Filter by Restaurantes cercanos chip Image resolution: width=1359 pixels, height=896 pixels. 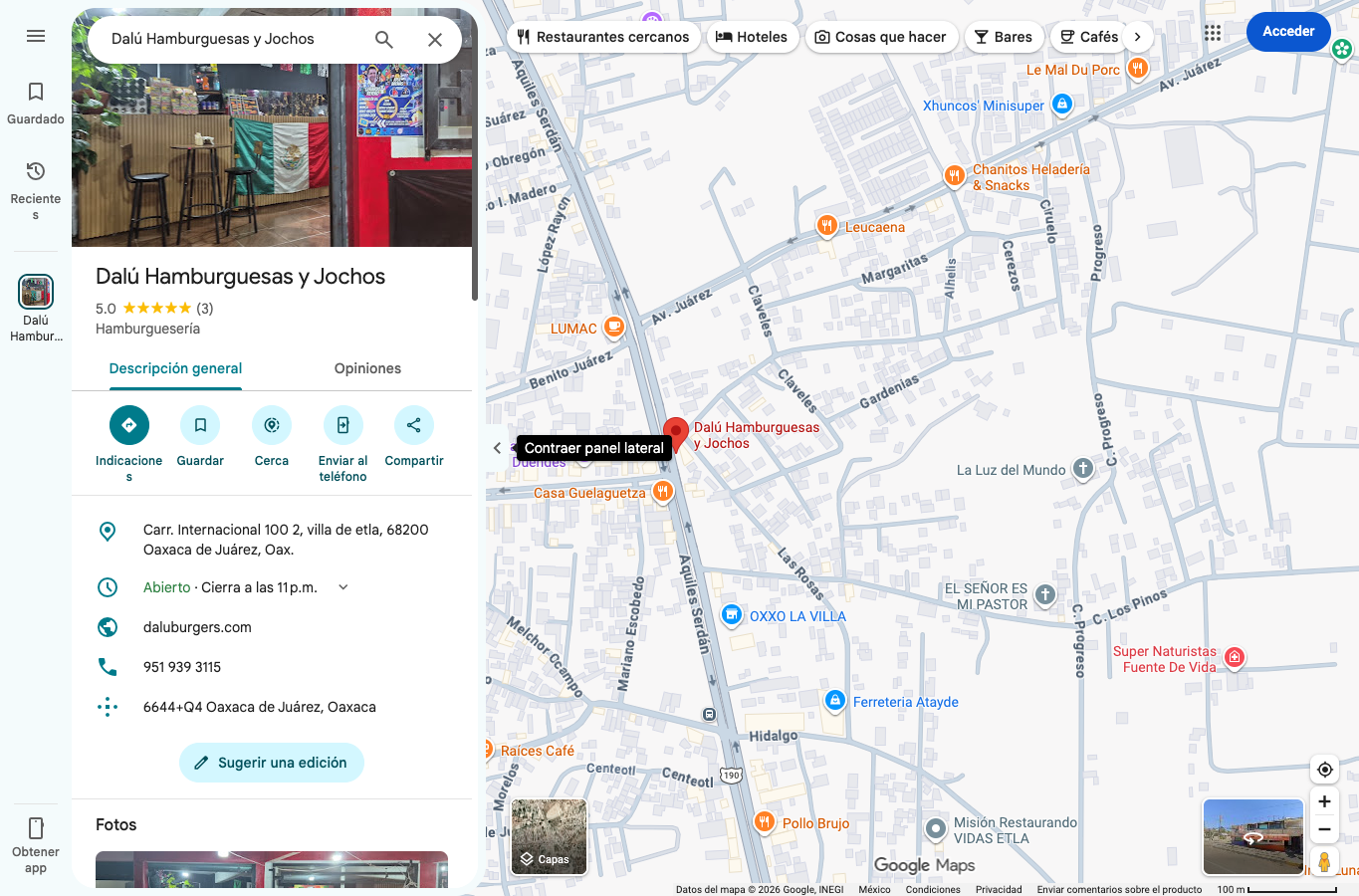tap(602, 37)
